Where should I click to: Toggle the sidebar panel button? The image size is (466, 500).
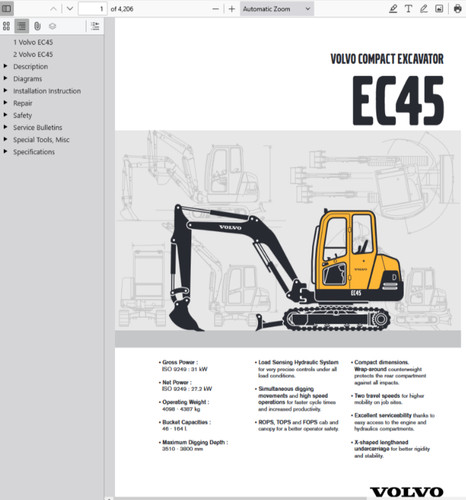[x=7, y=8]
